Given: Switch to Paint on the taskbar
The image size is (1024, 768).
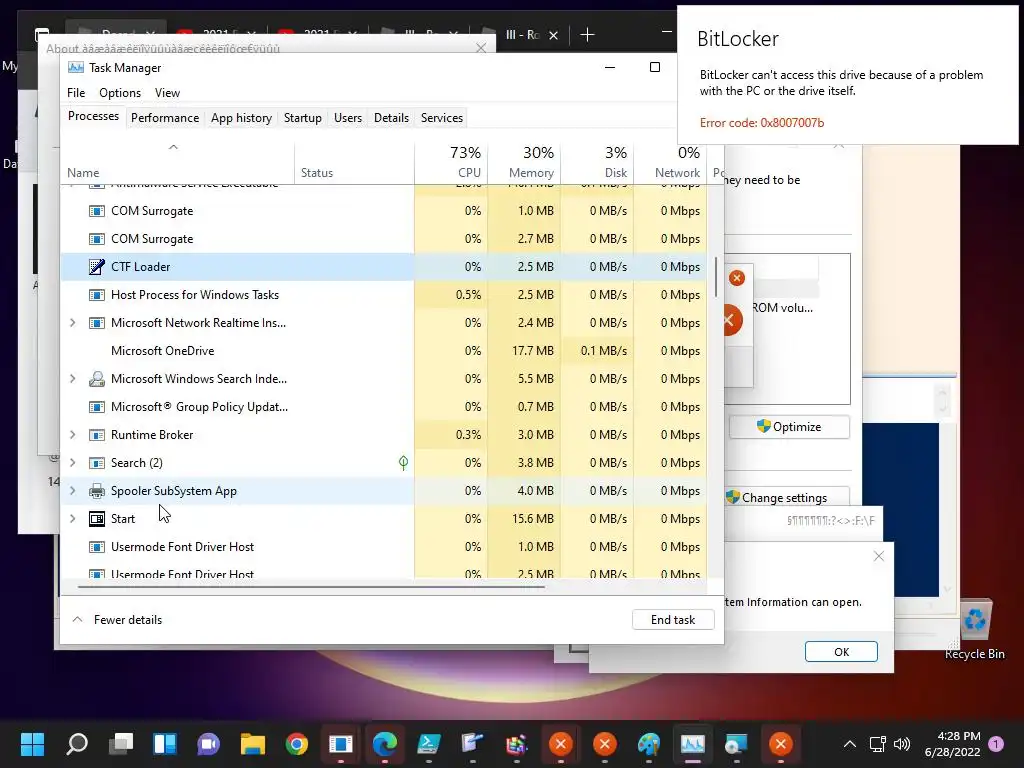Looking at the screenshot, I should [648, 744].
